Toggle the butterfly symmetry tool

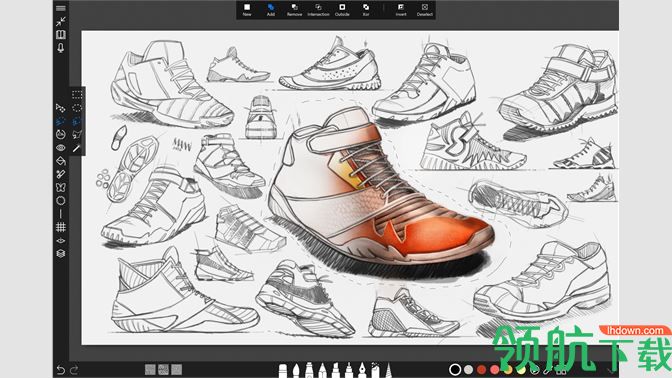[x=60, y=187]
